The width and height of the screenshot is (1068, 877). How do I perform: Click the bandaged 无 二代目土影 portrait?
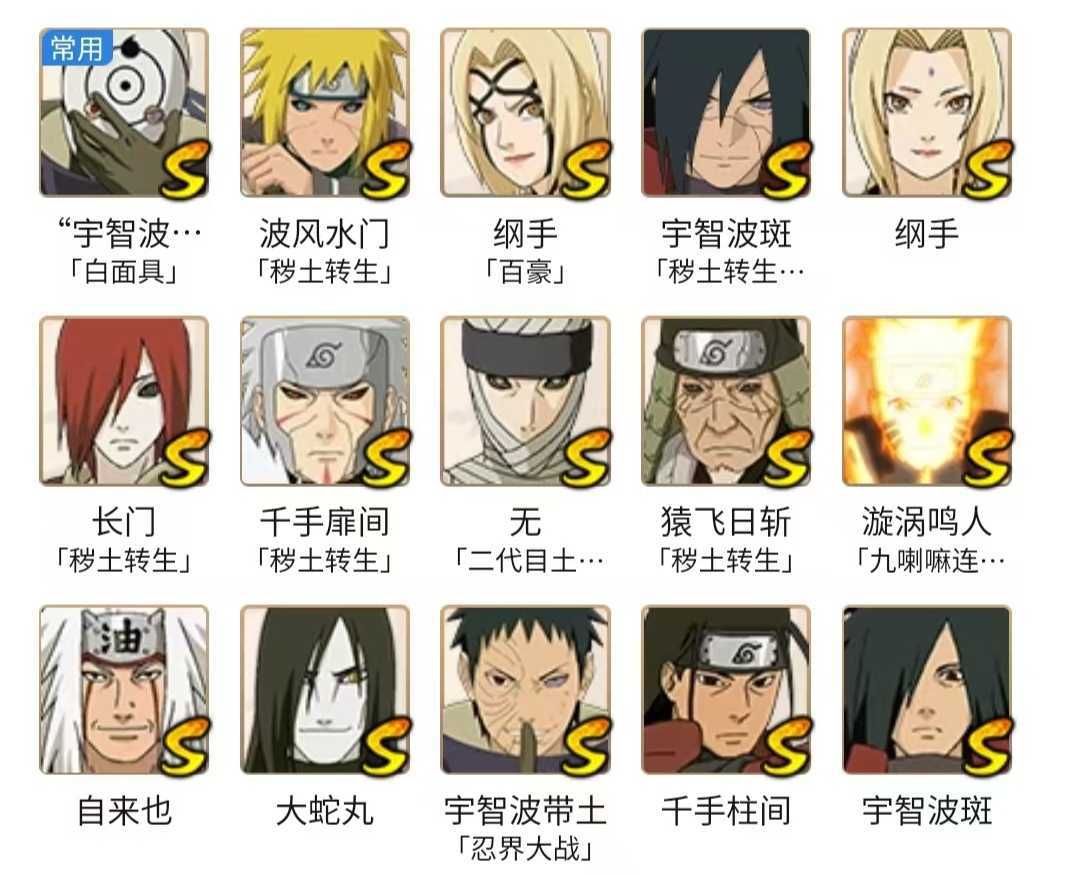525,401
